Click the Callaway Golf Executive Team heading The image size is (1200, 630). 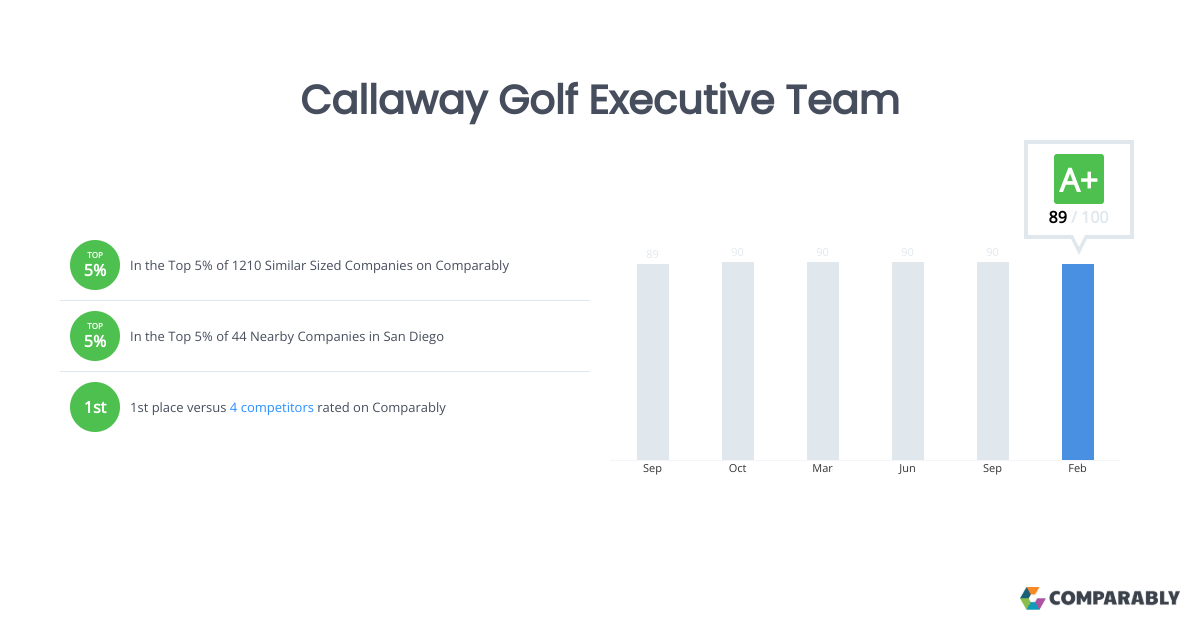pyautogui.click(x=600, y=100)
